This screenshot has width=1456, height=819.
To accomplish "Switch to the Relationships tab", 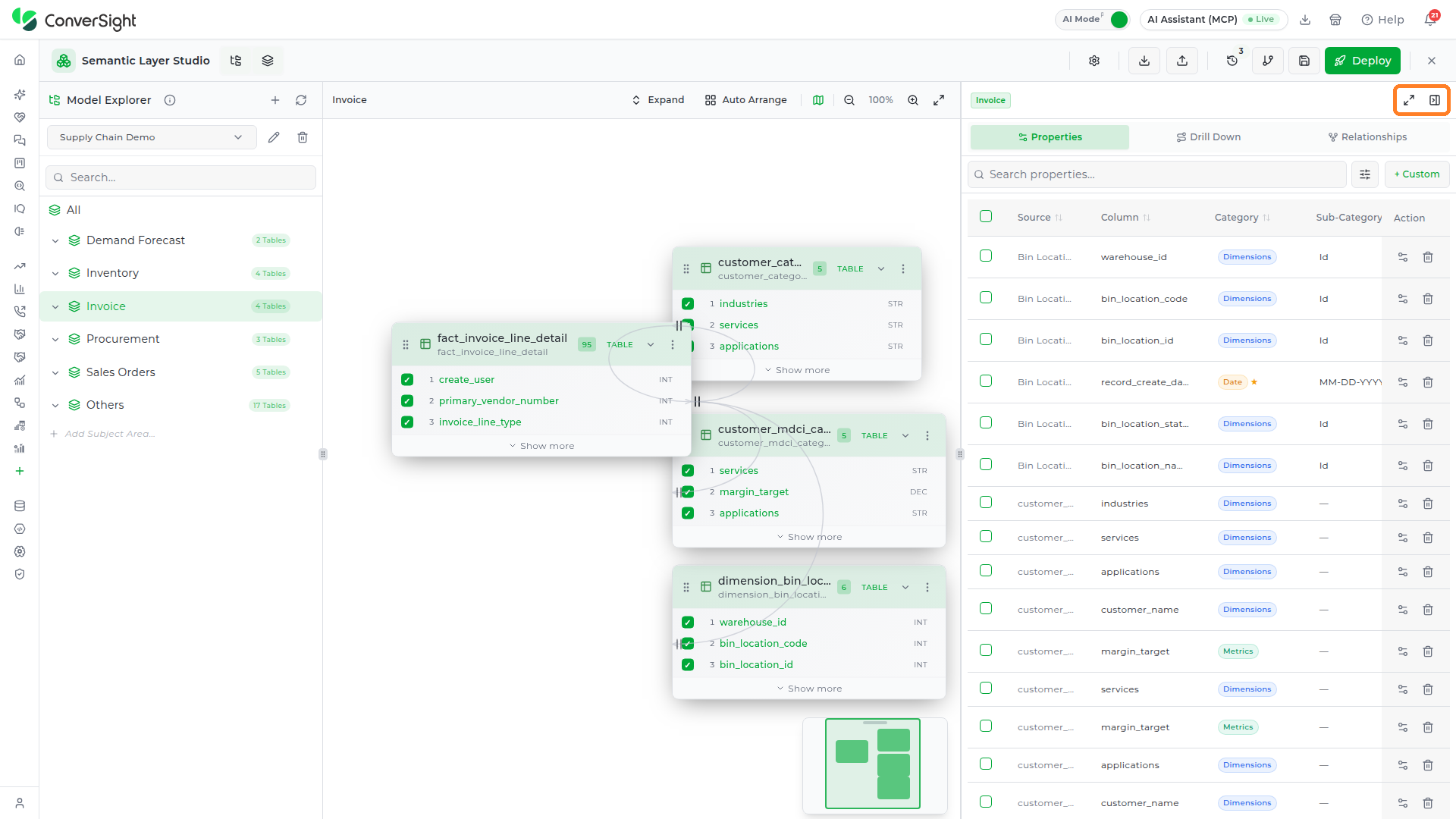I will coord(1367,137).
